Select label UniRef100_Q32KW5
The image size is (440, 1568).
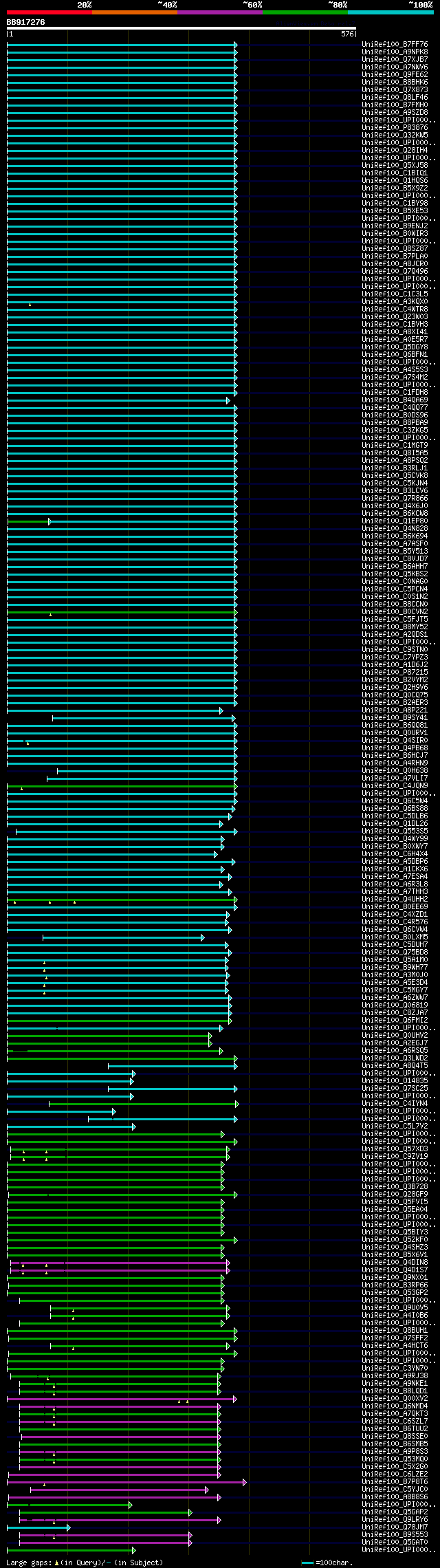(x=395, y=135)
